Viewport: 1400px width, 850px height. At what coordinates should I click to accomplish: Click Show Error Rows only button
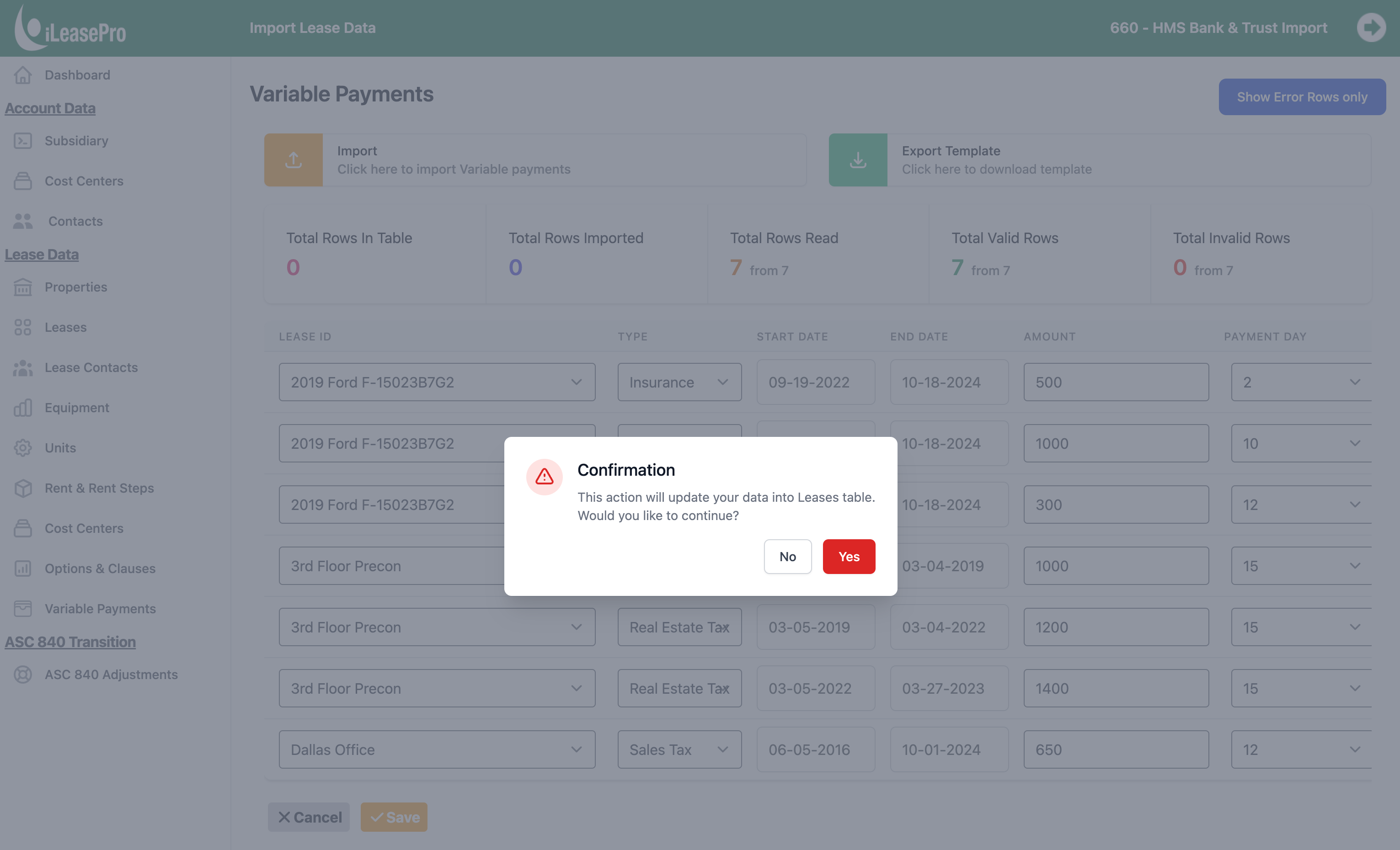coord(1302,97)
